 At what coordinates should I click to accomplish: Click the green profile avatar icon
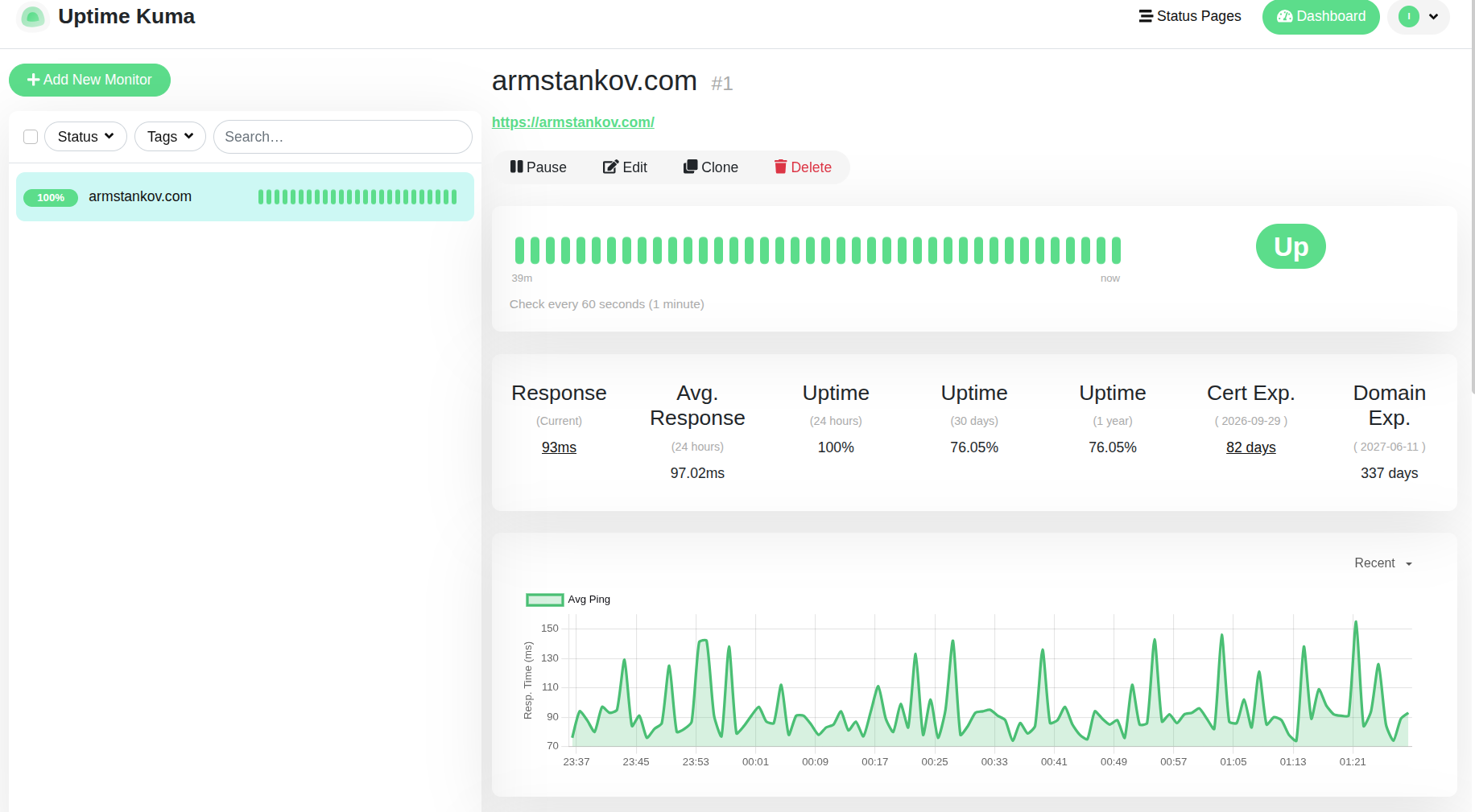[x=1409, y=16]
